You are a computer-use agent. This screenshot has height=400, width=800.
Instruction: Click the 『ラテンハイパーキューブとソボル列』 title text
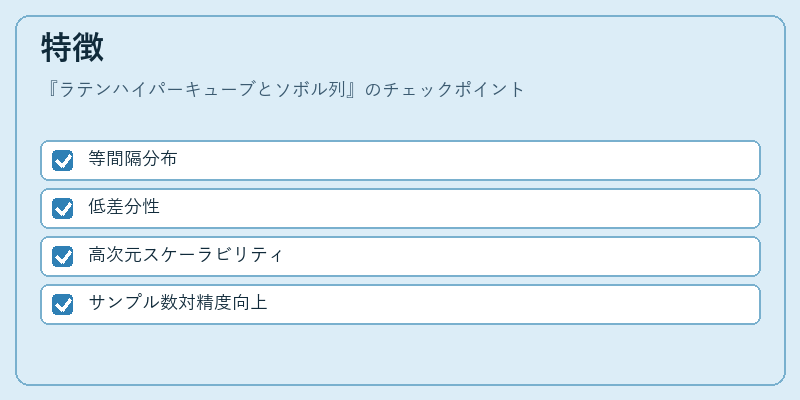(x=204, y=90)
